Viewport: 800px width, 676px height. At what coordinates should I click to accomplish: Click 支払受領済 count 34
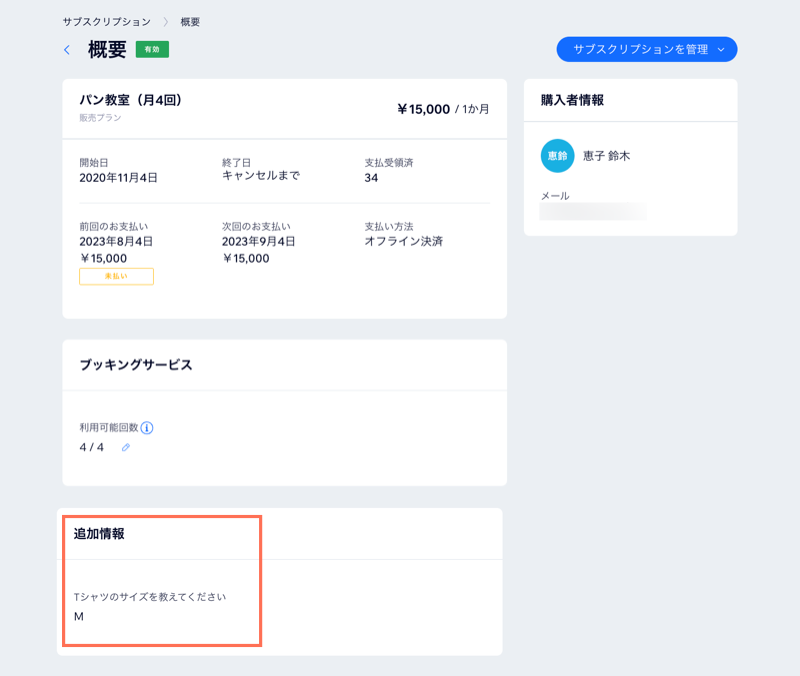click(371, 178)
